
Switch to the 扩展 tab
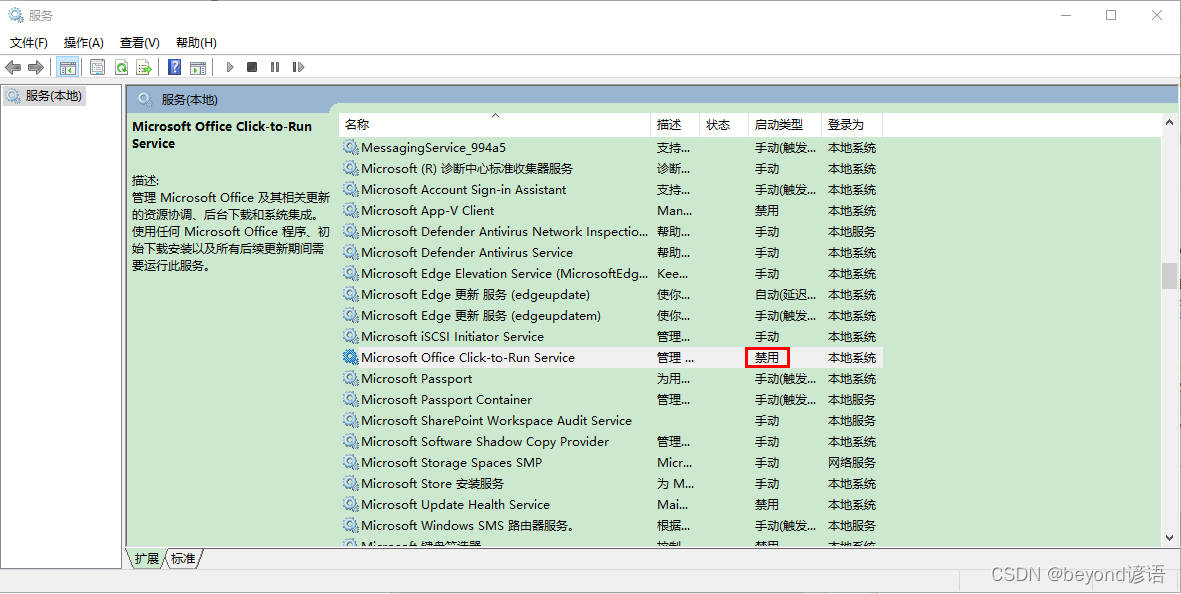(x=147, y=558)
